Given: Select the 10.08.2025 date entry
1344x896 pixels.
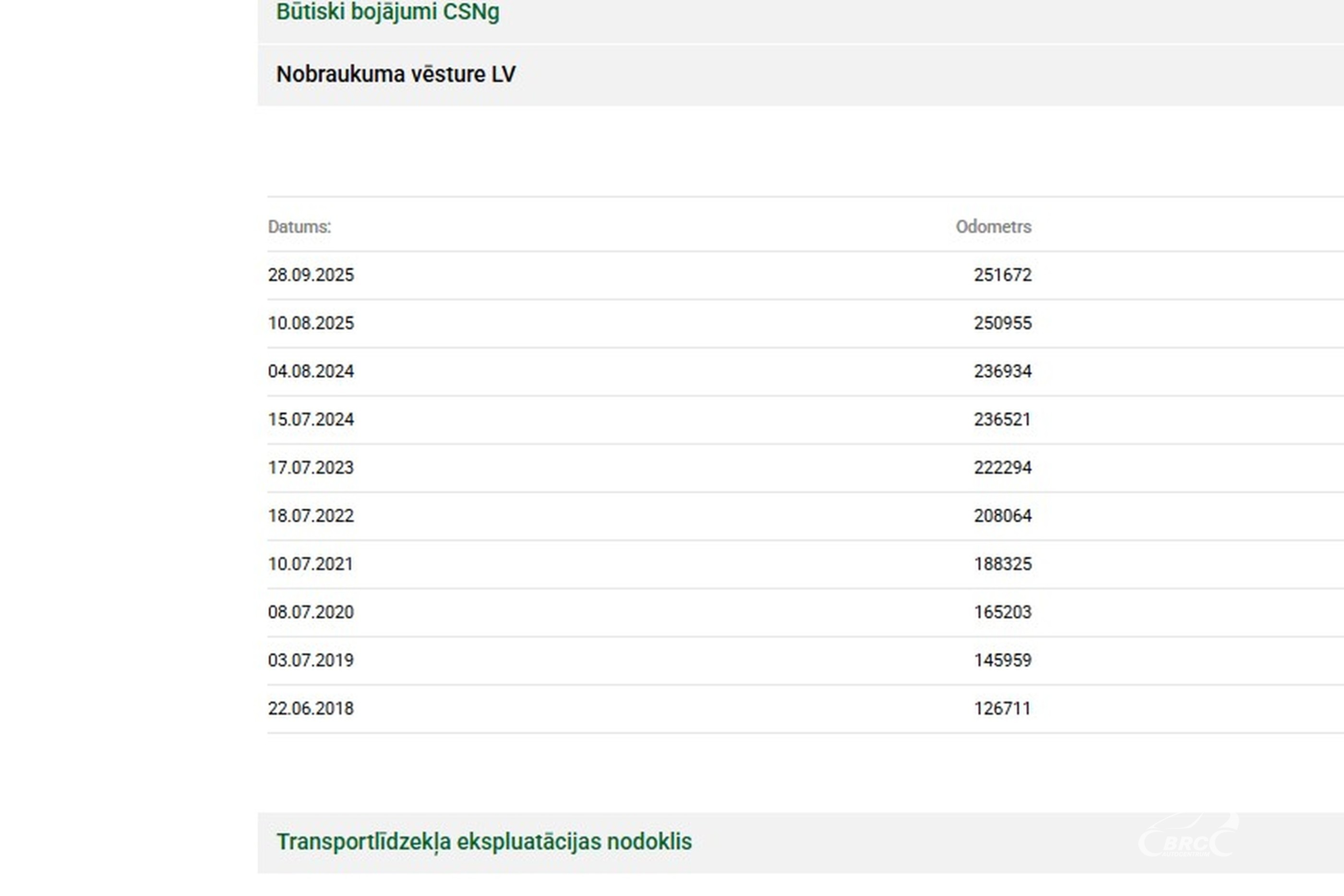Looking at the screenshot, I should (x=311, y=323).
